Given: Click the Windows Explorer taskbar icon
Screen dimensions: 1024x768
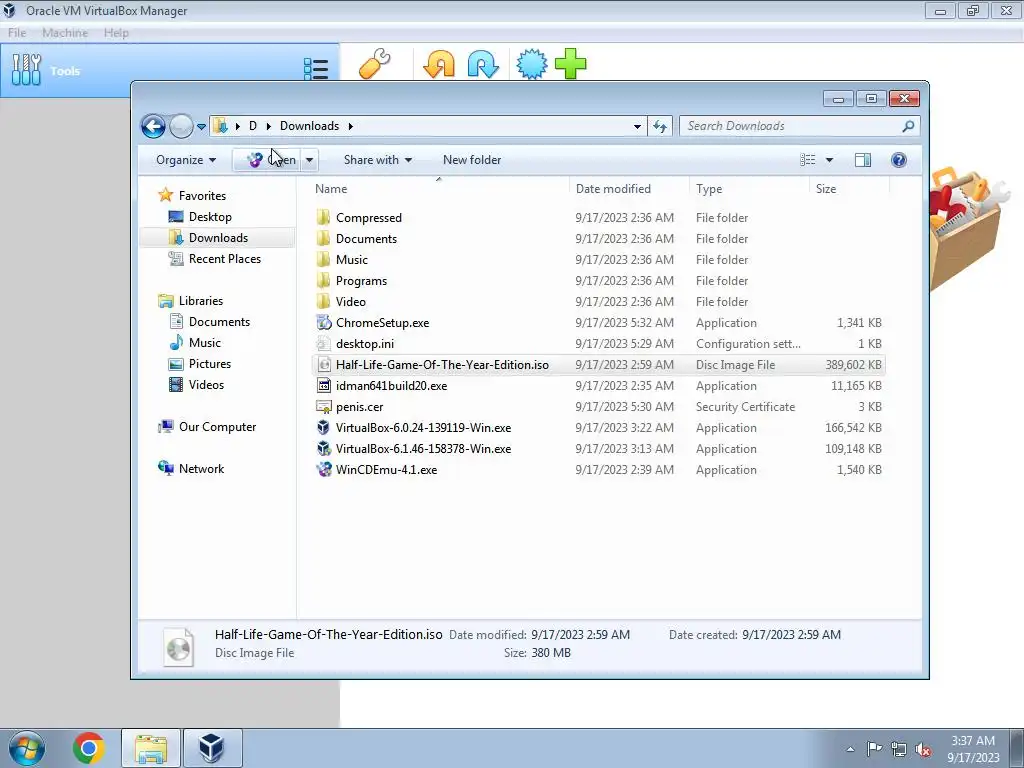Looking at the screenshot, I should 151,748.
